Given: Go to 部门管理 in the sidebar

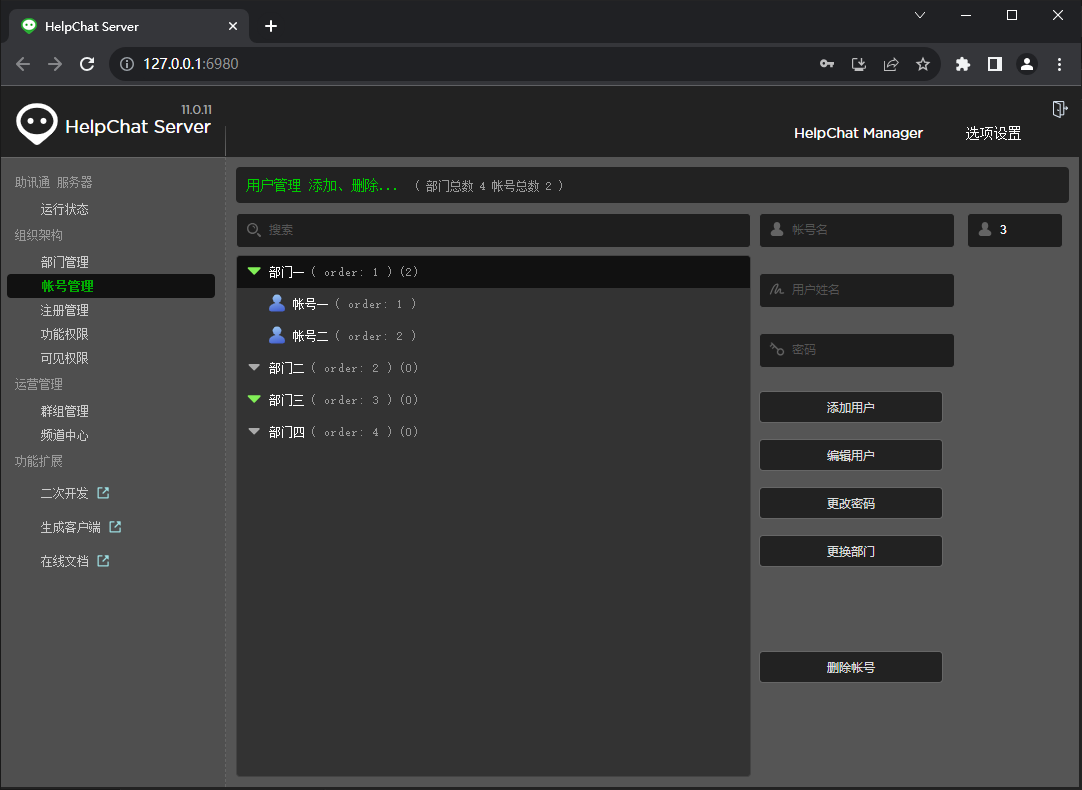Looking at the screenshot, I should pos(65,262).
